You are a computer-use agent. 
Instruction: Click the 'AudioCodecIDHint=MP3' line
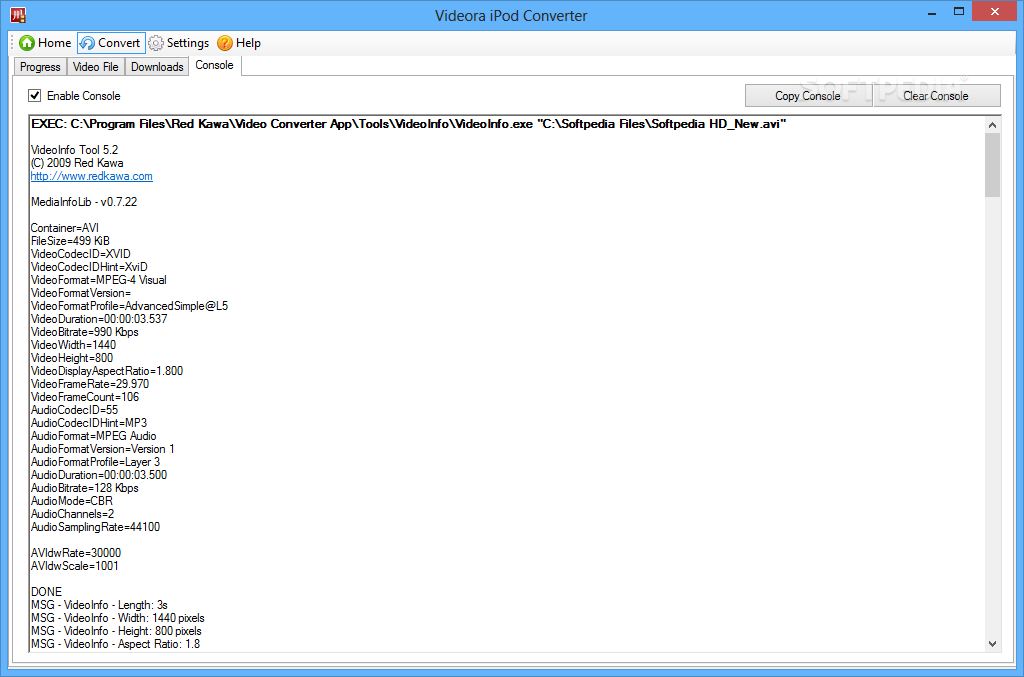click(89, 423)
